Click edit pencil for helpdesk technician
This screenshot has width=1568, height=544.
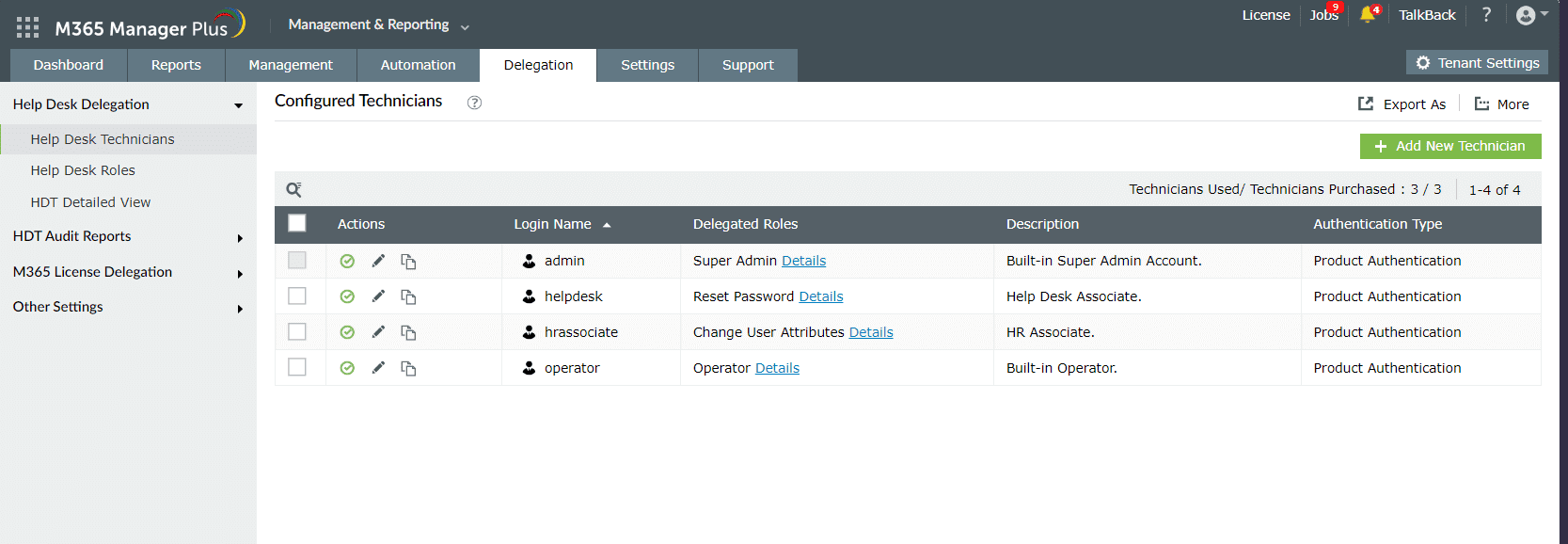tap(378, 296)
